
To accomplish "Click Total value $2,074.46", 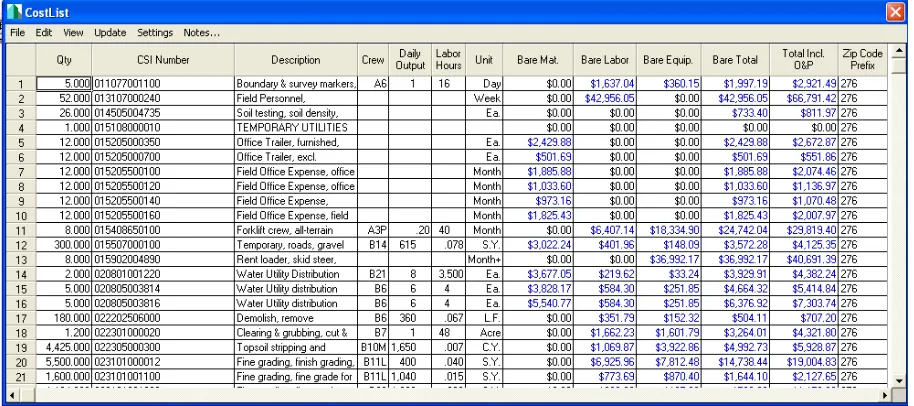I will (x=804, y=171).
